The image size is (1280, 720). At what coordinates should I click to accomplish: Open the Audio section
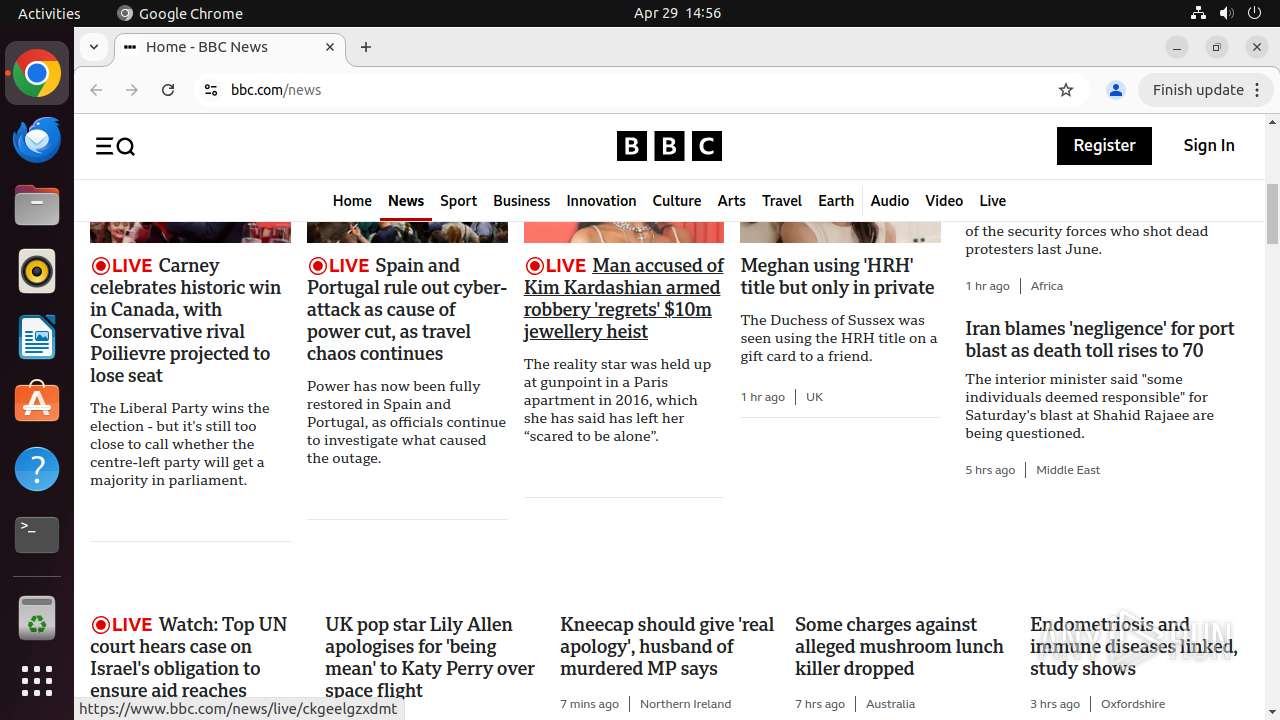click(890, 201)
